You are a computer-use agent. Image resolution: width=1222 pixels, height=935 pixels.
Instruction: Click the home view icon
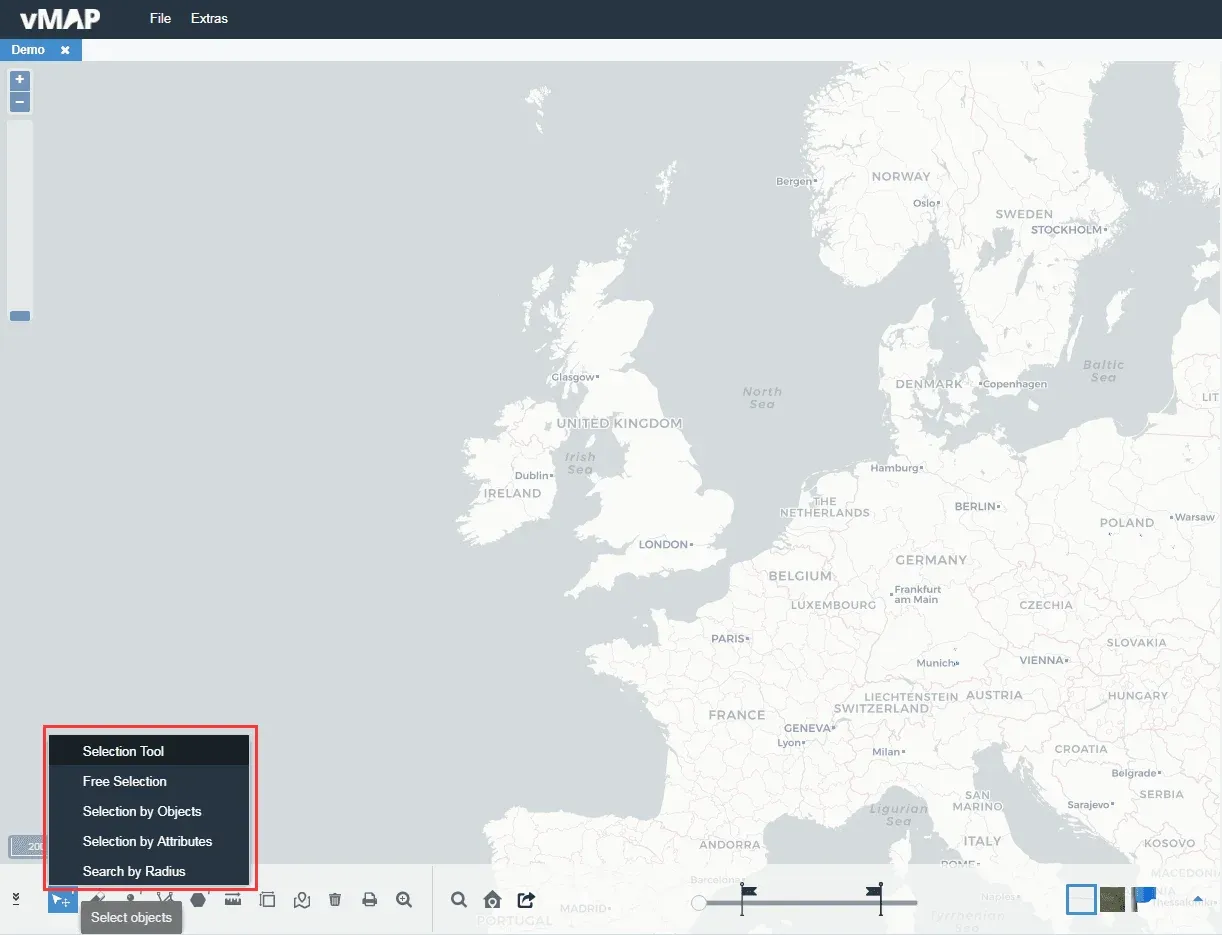(x=492, y=900)
